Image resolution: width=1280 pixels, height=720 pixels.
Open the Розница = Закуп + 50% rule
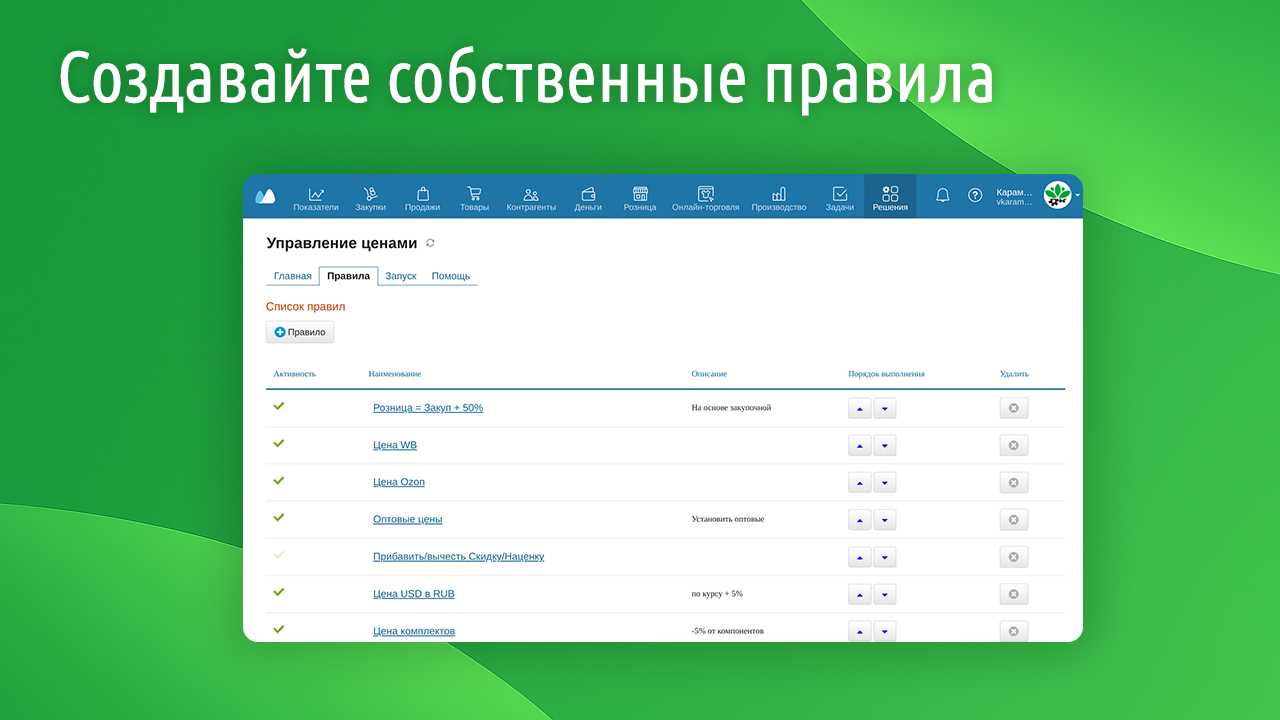tap(428, 408)
